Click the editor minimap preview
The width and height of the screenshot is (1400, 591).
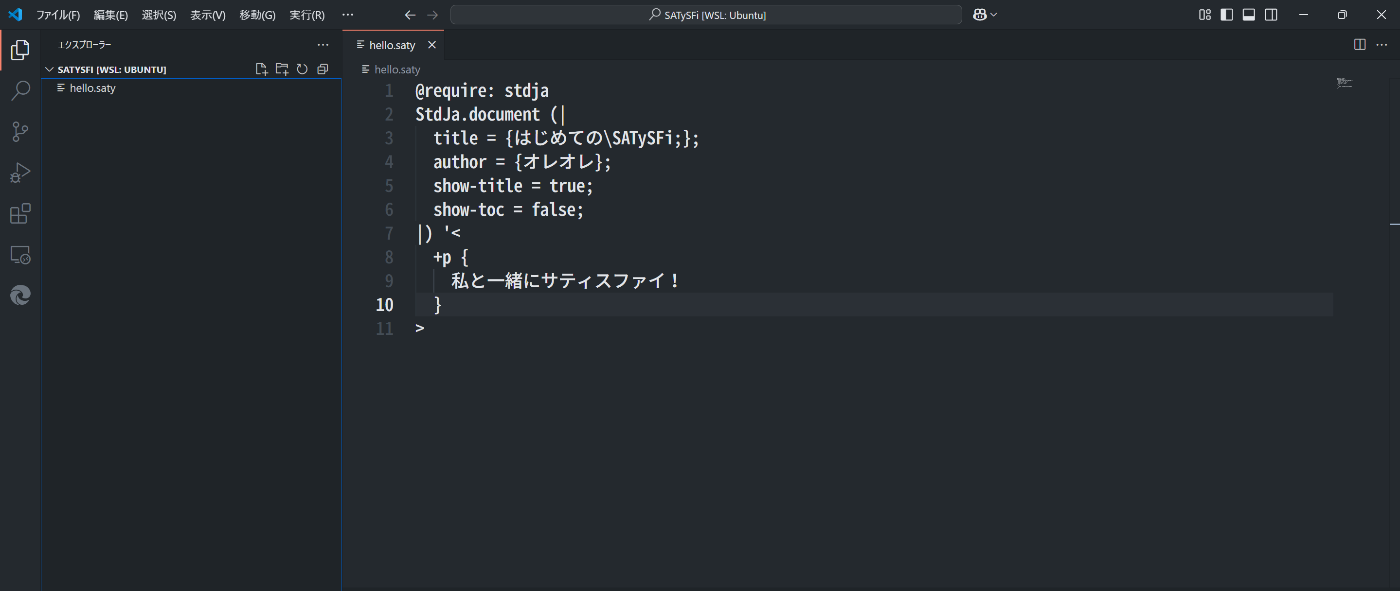1345,82
